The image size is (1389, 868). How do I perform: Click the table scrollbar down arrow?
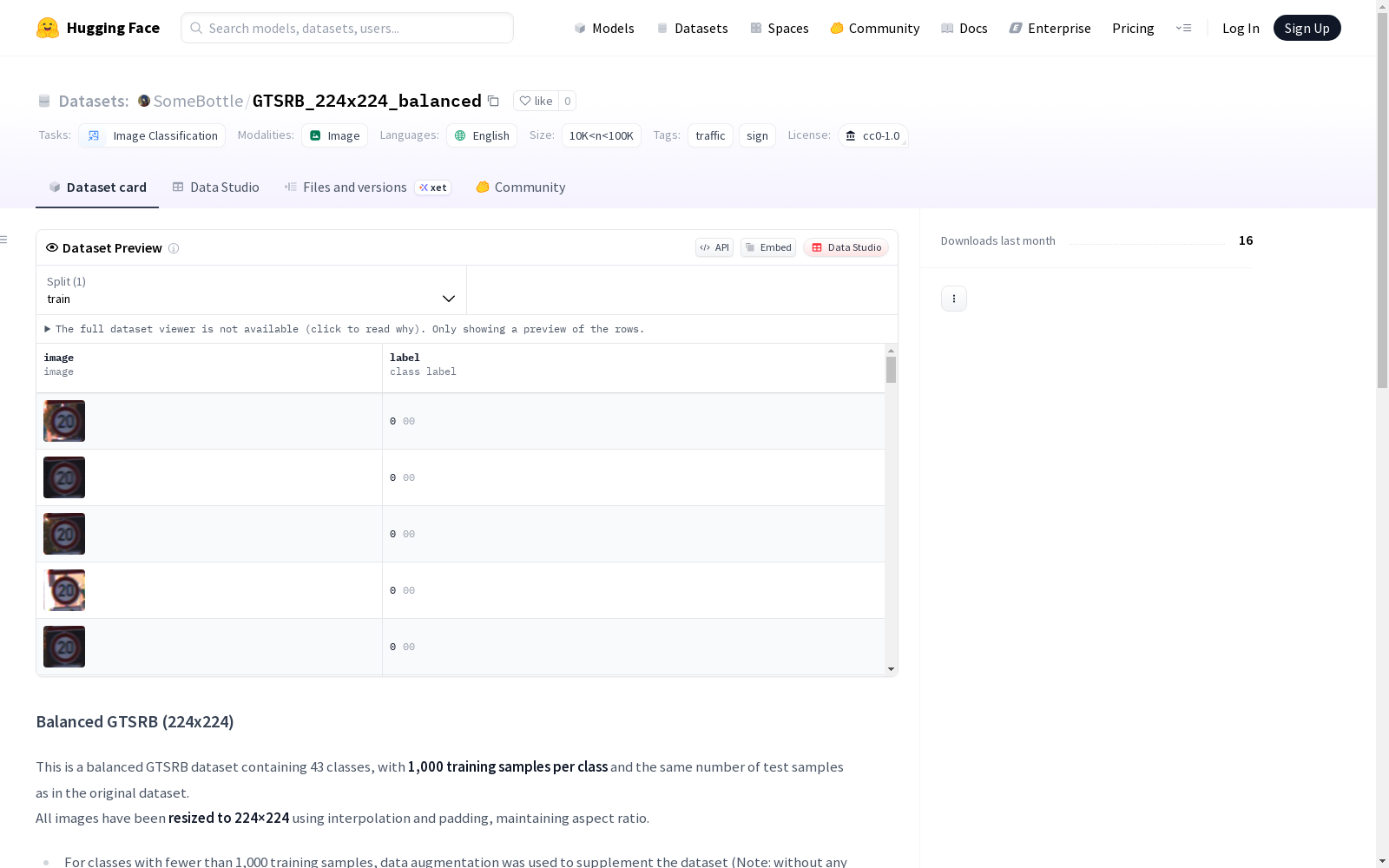tap(891, 669)
